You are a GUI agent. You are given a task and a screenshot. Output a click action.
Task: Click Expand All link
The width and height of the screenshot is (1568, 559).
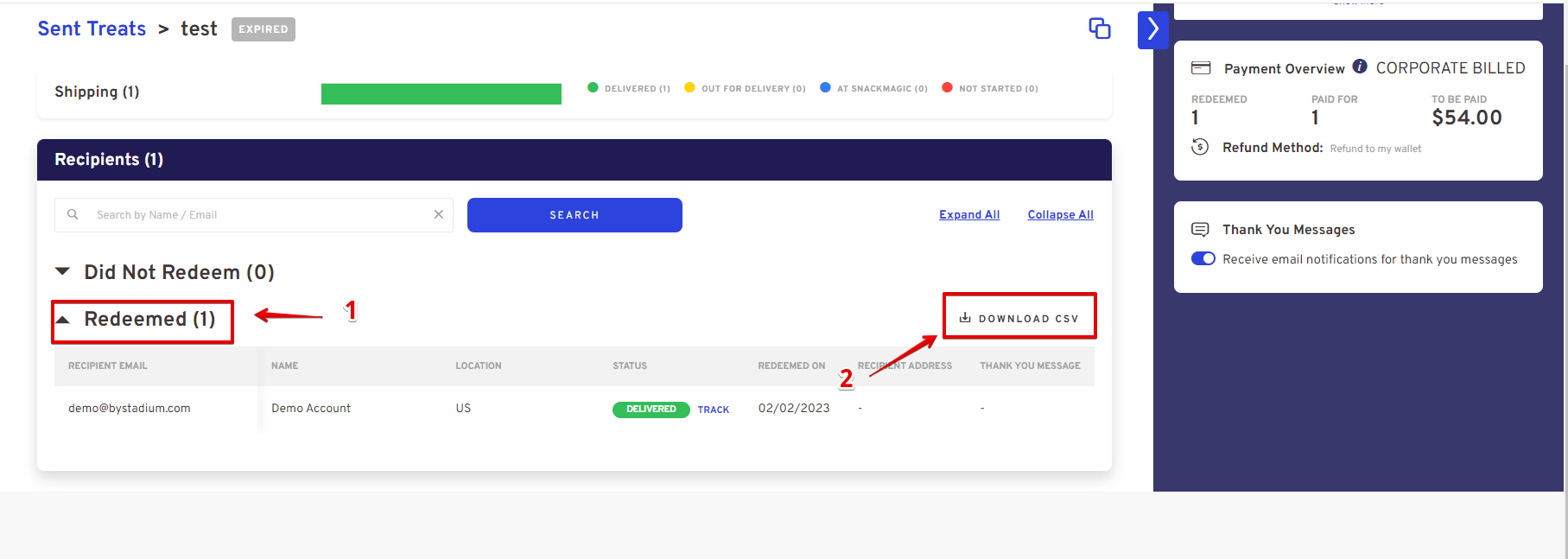tap(969, 215)
